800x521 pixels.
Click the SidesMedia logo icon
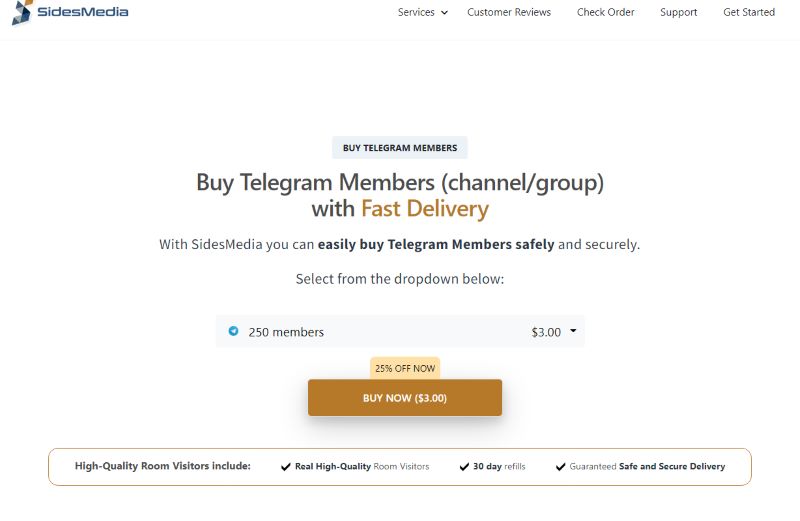(22, 12)
